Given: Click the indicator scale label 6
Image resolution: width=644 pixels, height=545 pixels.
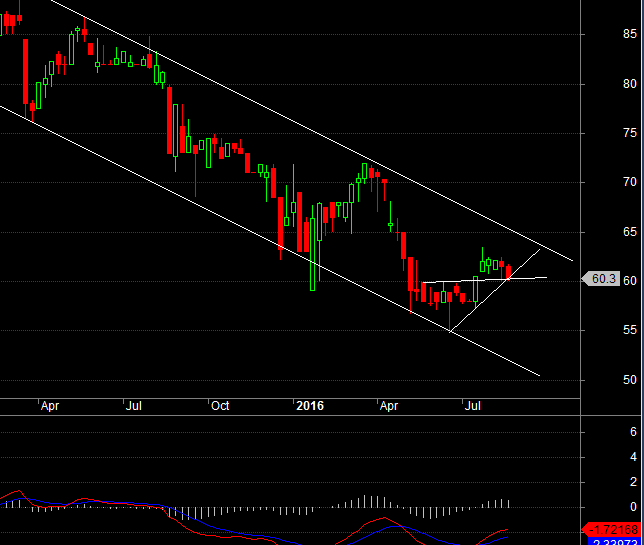Looking at the screenshot, I should coord(633,432).
